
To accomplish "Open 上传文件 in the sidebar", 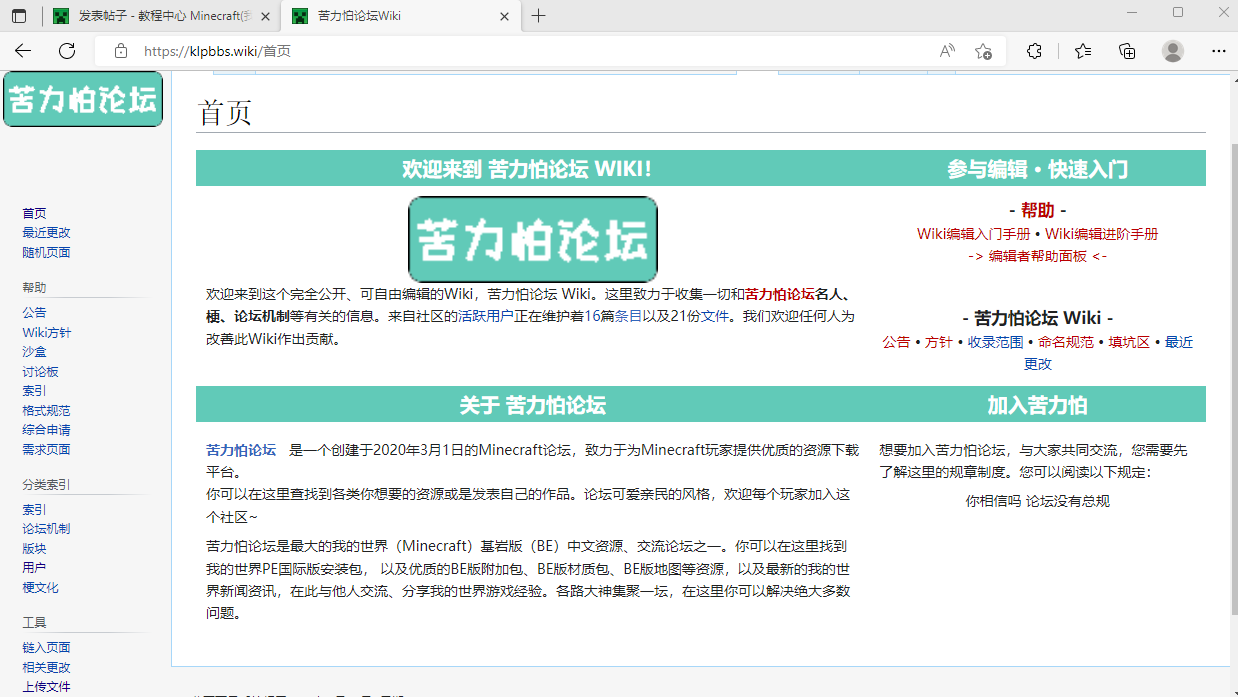I will click(47, 687).
